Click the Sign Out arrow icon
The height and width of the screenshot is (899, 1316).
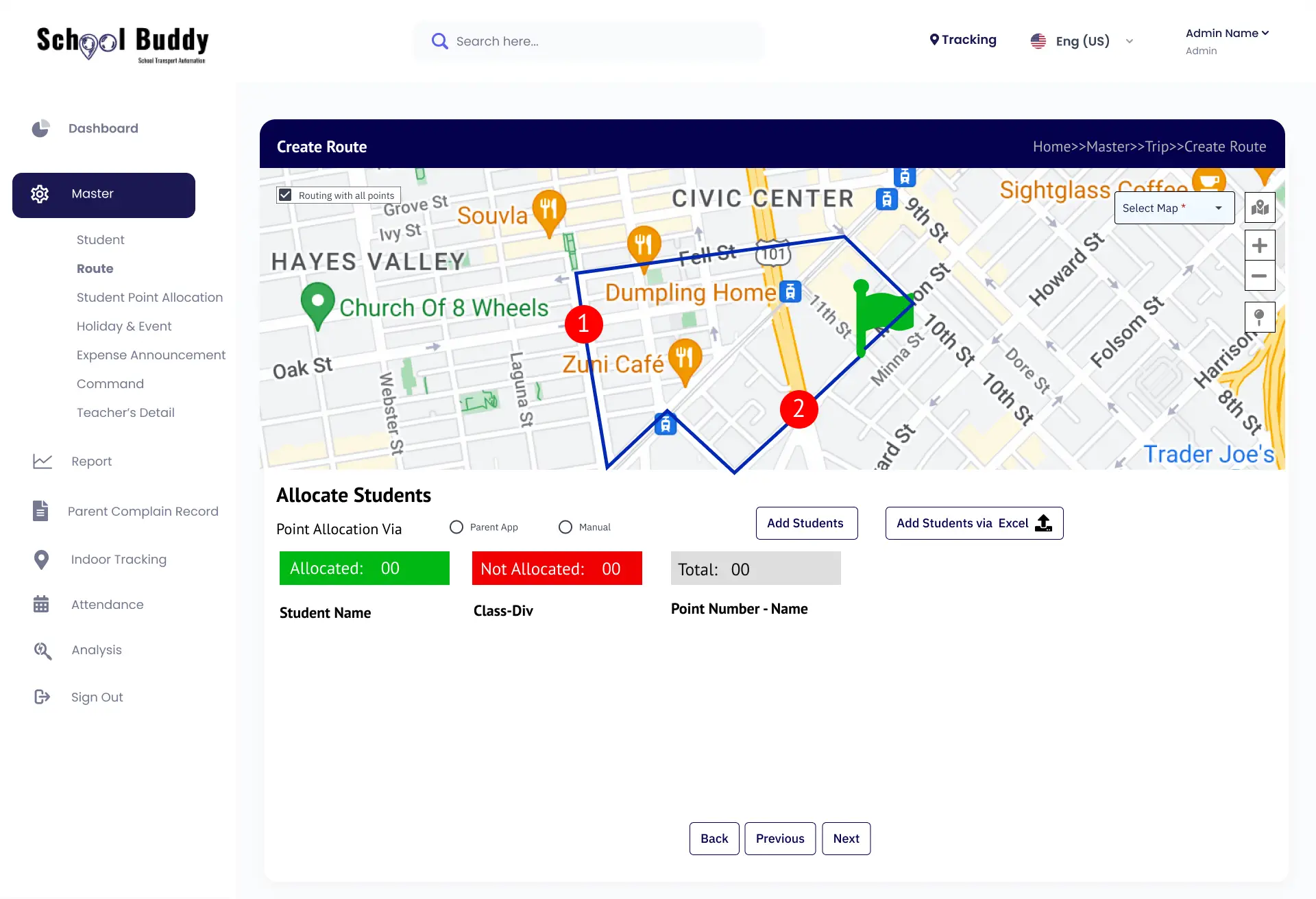42,697
